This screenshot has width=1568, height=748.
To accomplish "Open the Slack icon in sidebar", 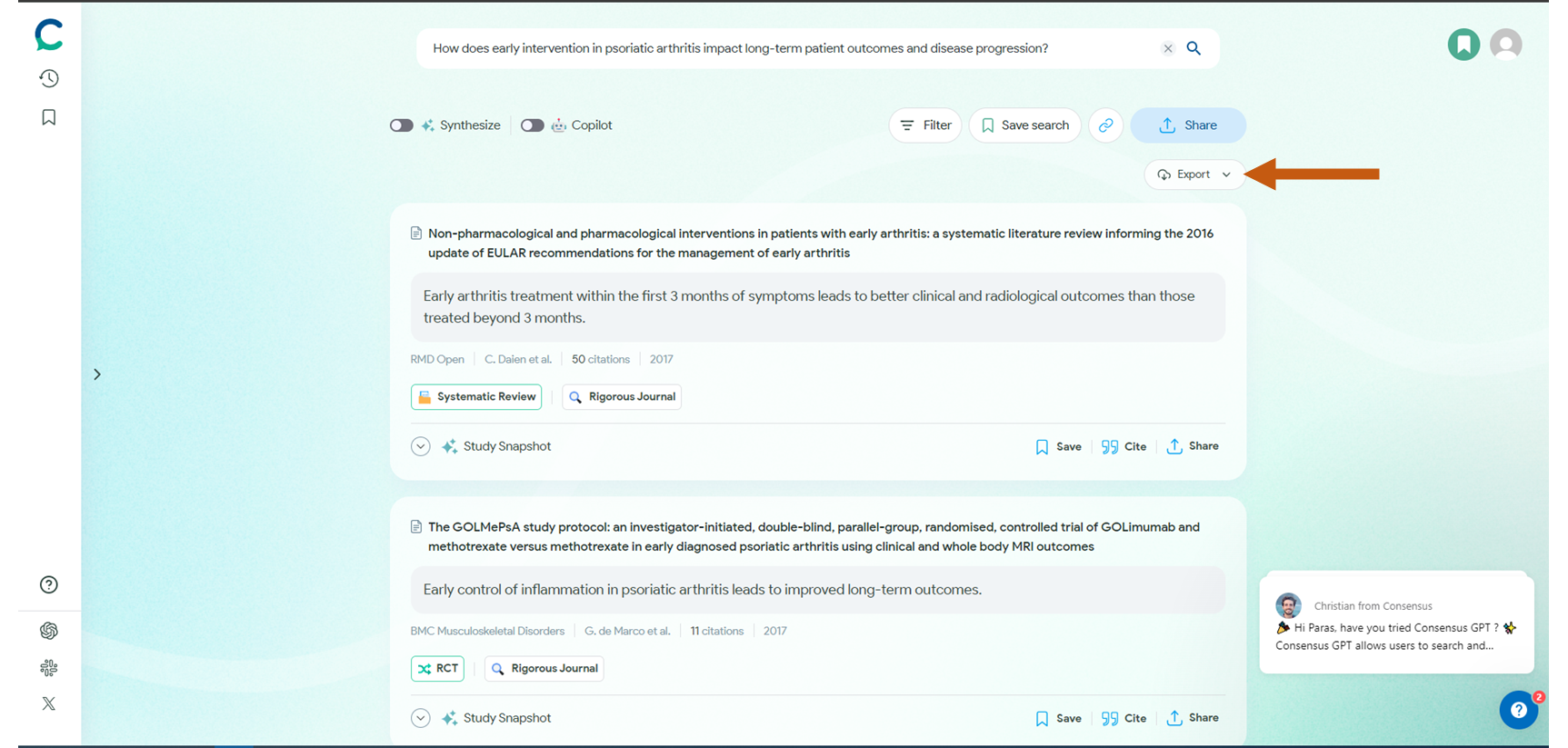I will (49, 668).
